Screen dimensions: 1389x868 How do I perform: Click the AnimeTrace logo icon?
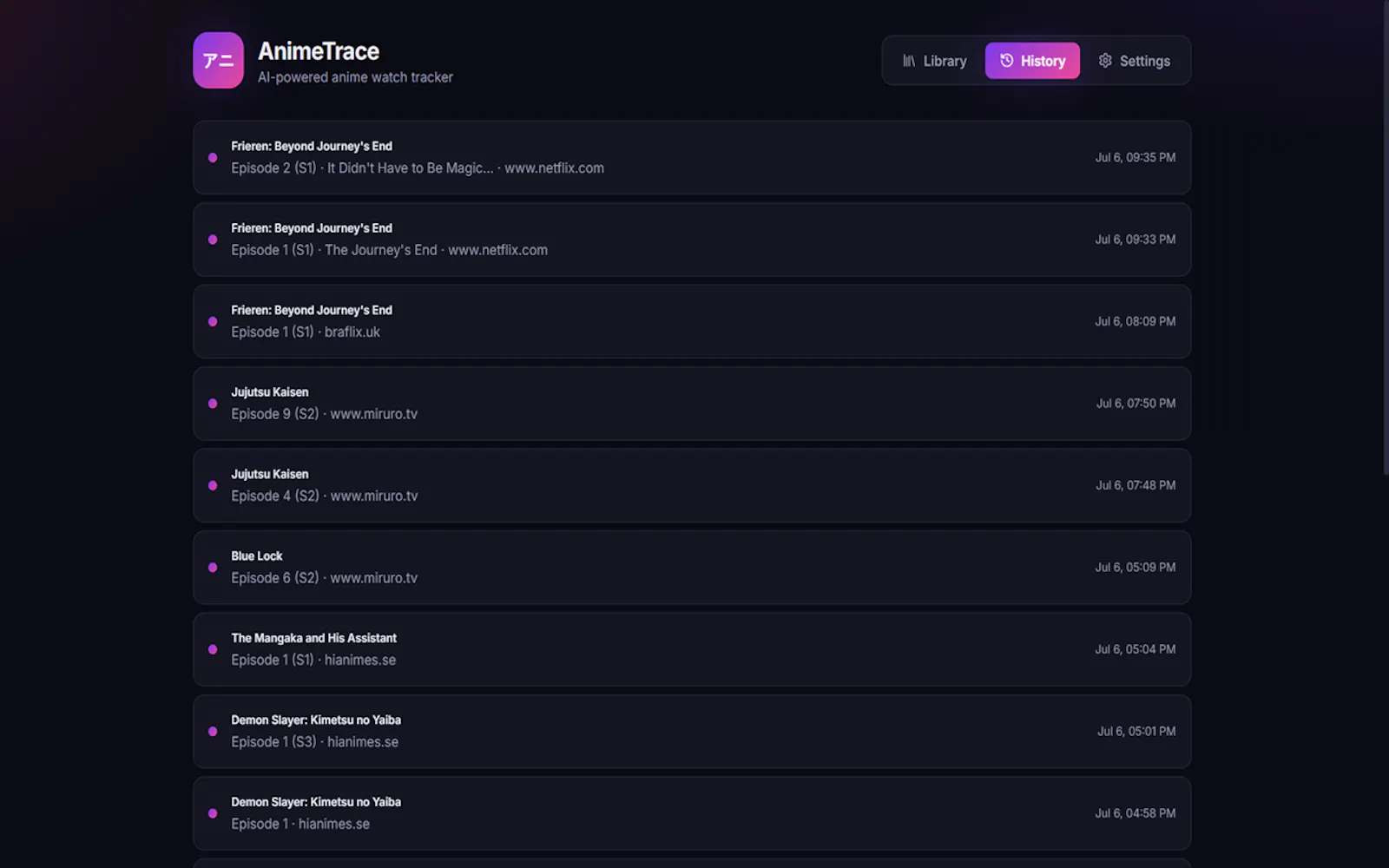218,60
